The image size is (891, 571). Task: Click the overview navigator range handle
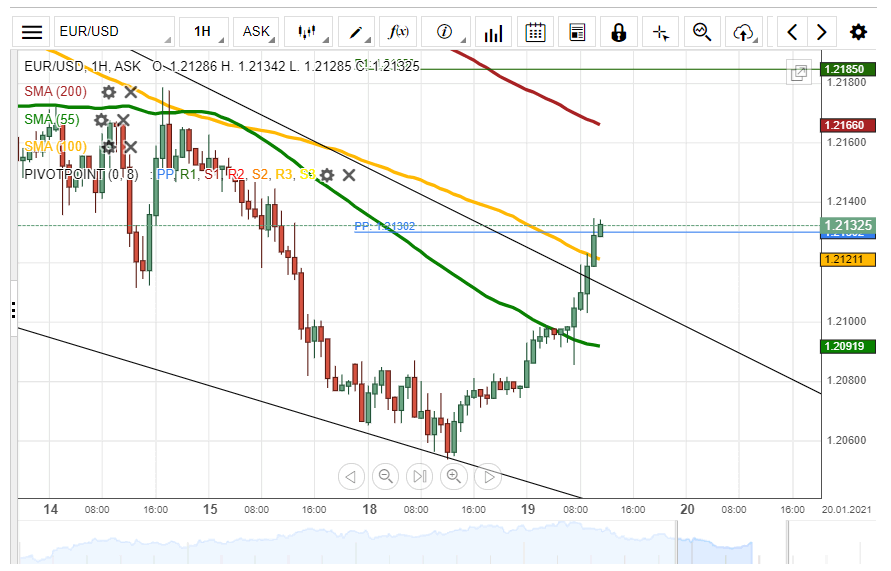[x=677, y=543]
